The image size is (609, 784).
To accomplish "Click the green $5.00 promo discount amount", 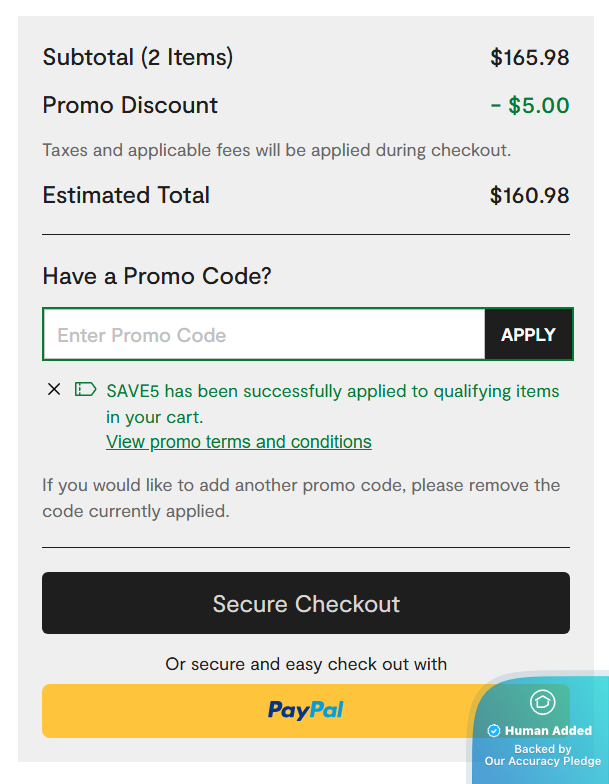I will click(x=530, y=105).
